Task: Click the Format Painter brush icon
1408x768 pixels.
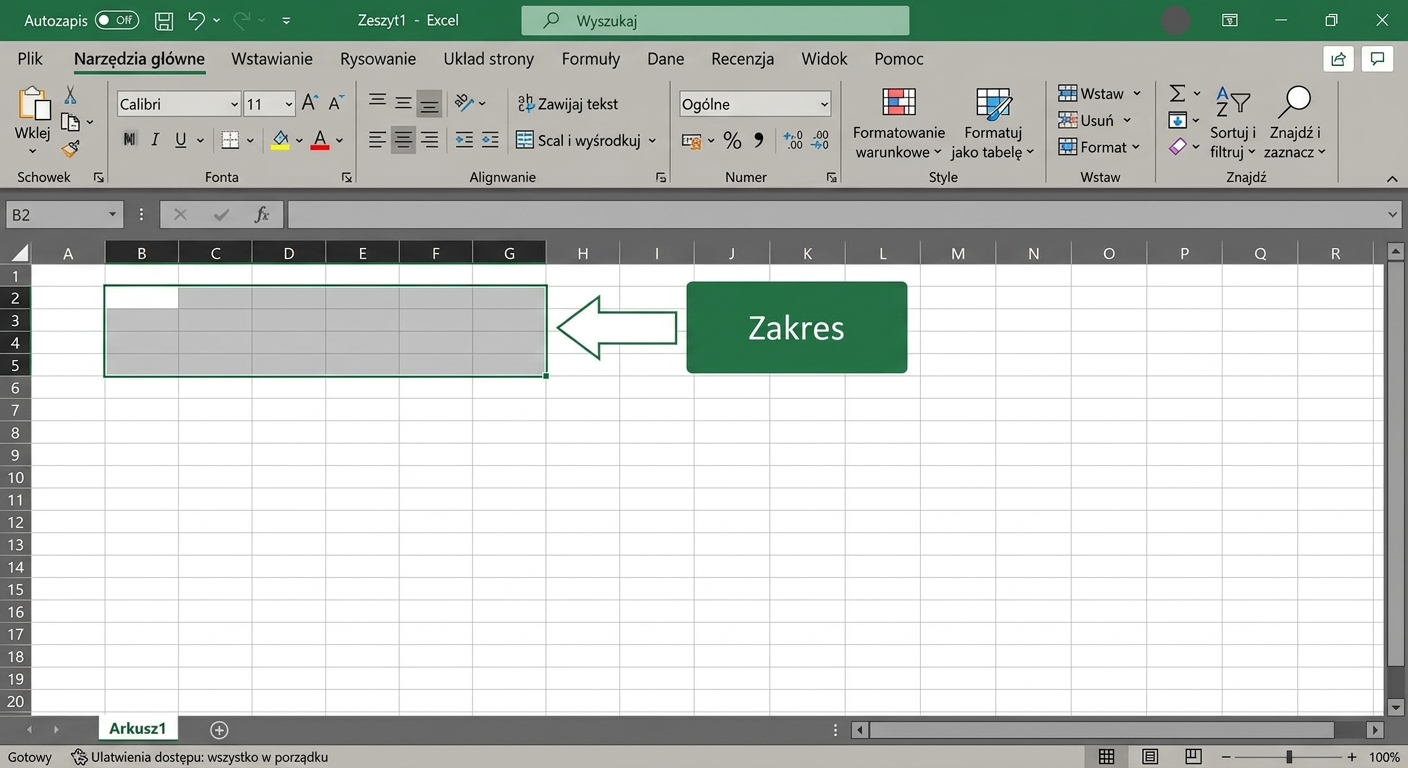Action: pos(70,149)
